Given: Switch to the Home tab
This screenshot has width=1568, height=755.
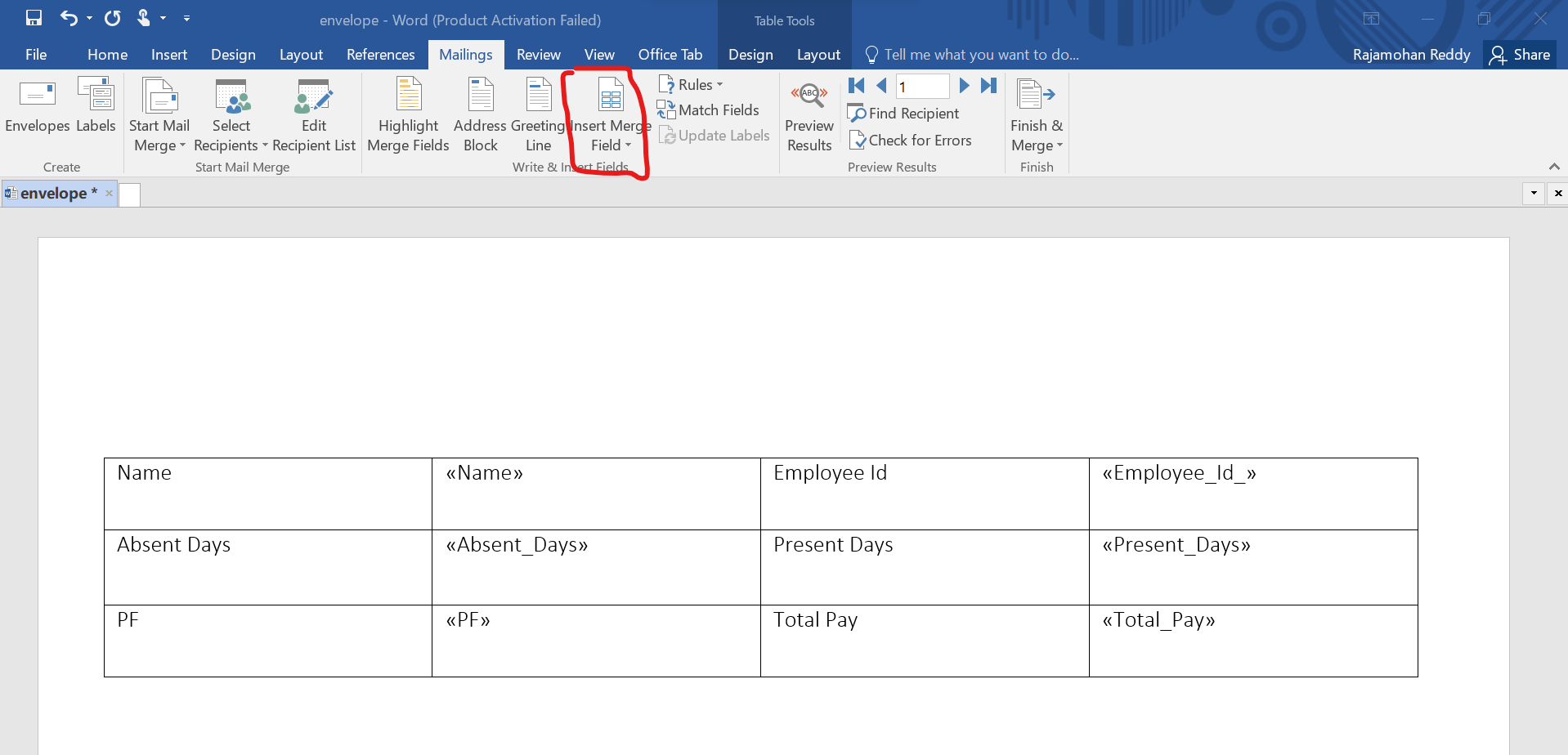Looking at the screenshot, I should click(107, 55).
